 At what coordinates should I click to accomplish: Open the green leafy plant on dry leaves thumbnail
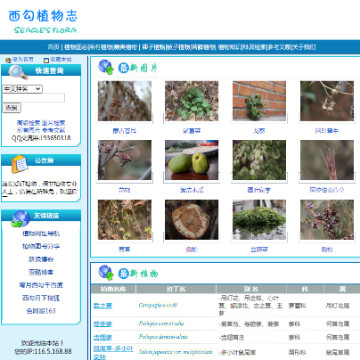192,101
